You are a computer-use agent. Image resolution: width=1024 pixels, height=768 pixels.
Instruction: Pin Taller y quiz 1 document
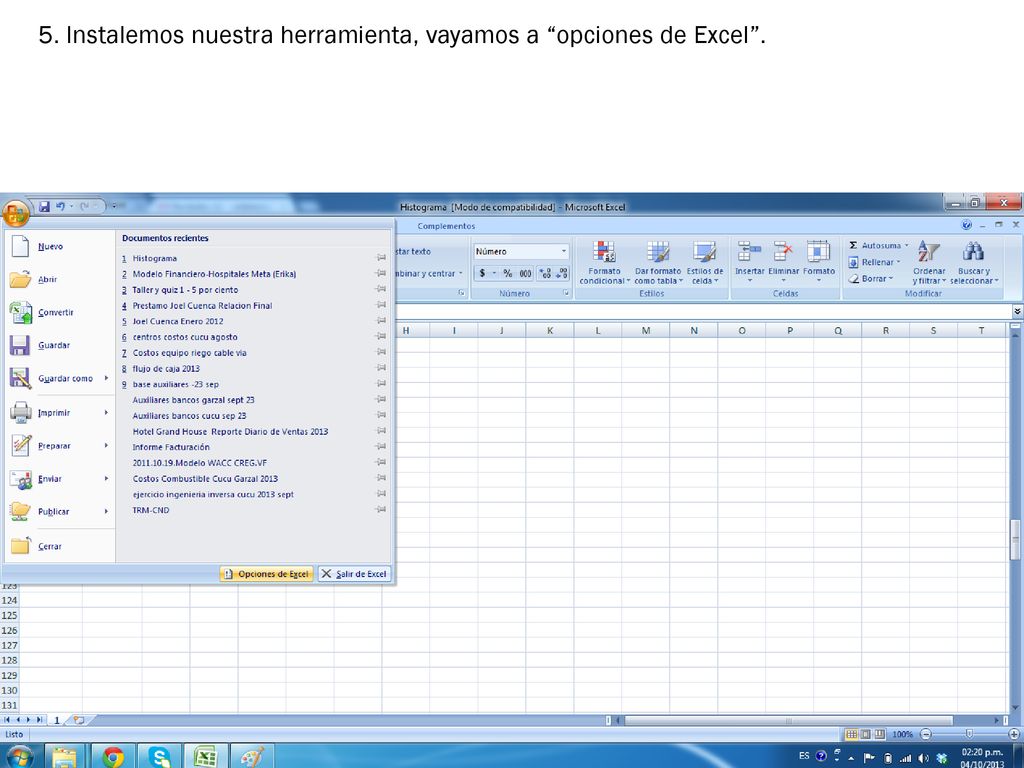click(381, 289)
